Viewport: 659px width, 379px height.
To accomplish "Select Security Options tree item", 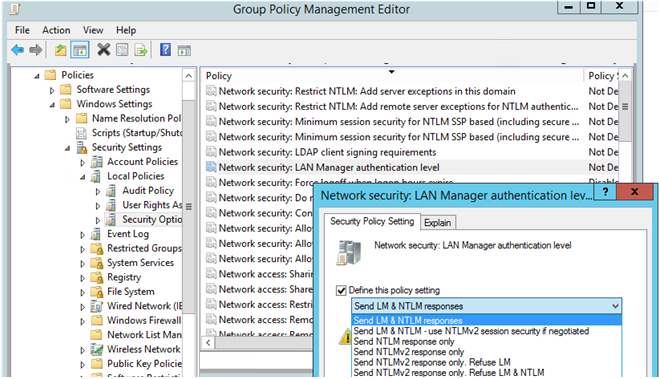I will pos(152,219).
